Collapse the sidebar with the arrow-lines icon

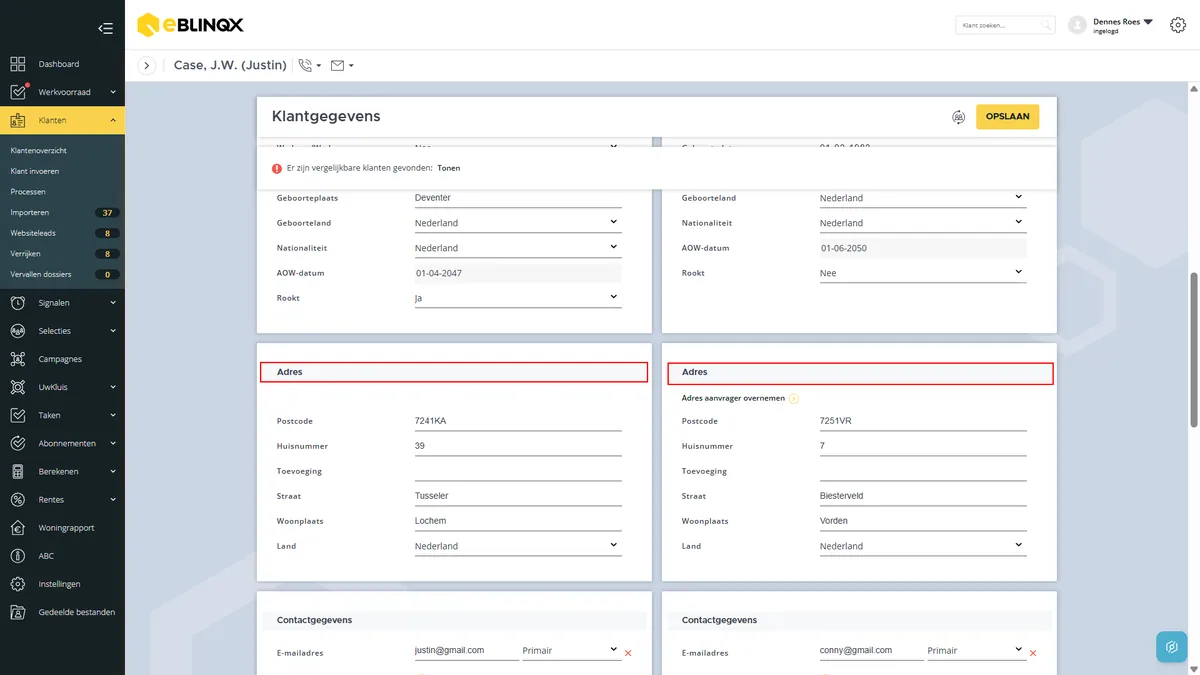pos(105,28)
